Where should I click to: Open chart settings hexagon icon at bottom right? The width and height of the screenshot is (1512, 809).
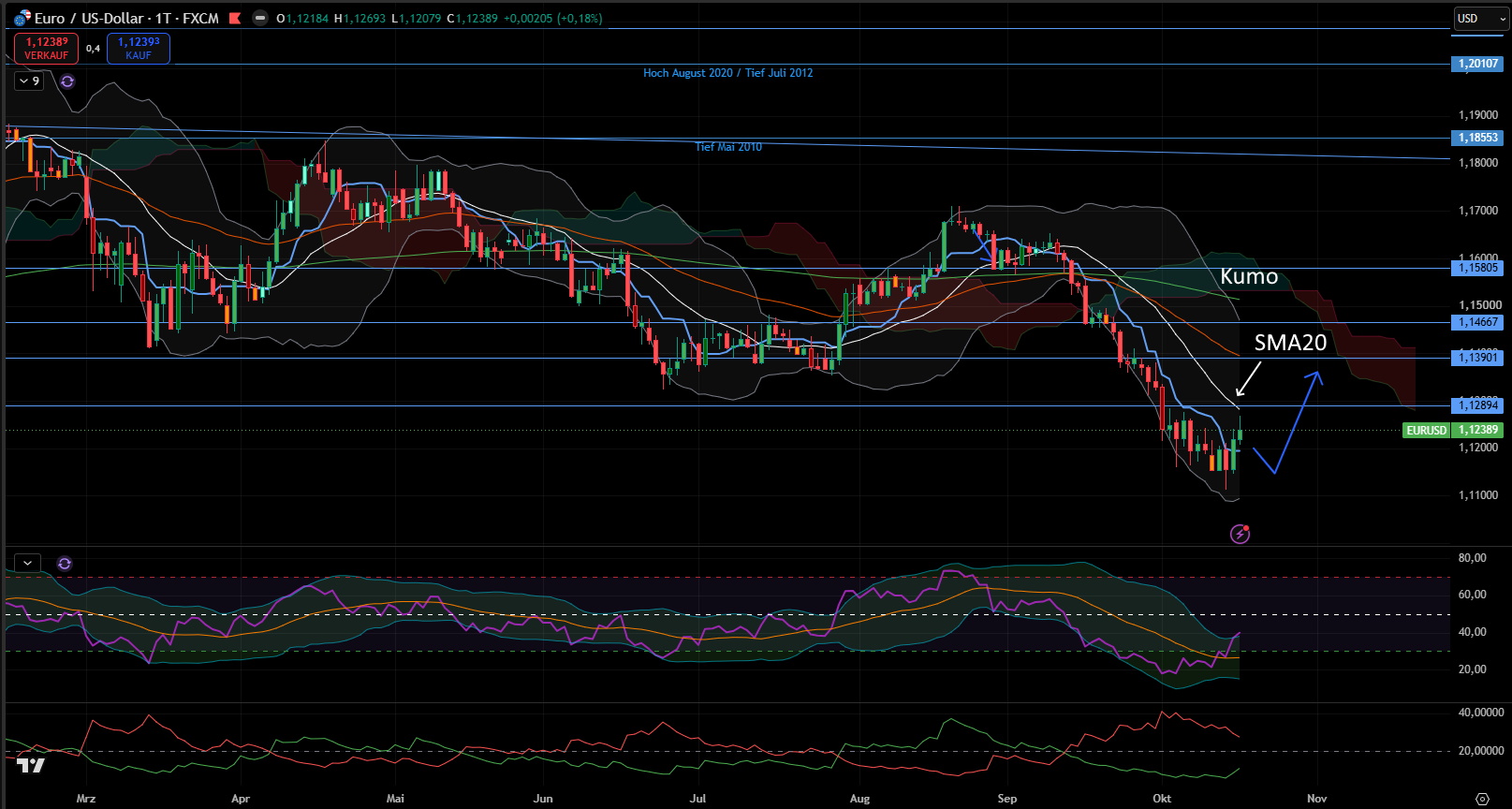coord(1482,799)
